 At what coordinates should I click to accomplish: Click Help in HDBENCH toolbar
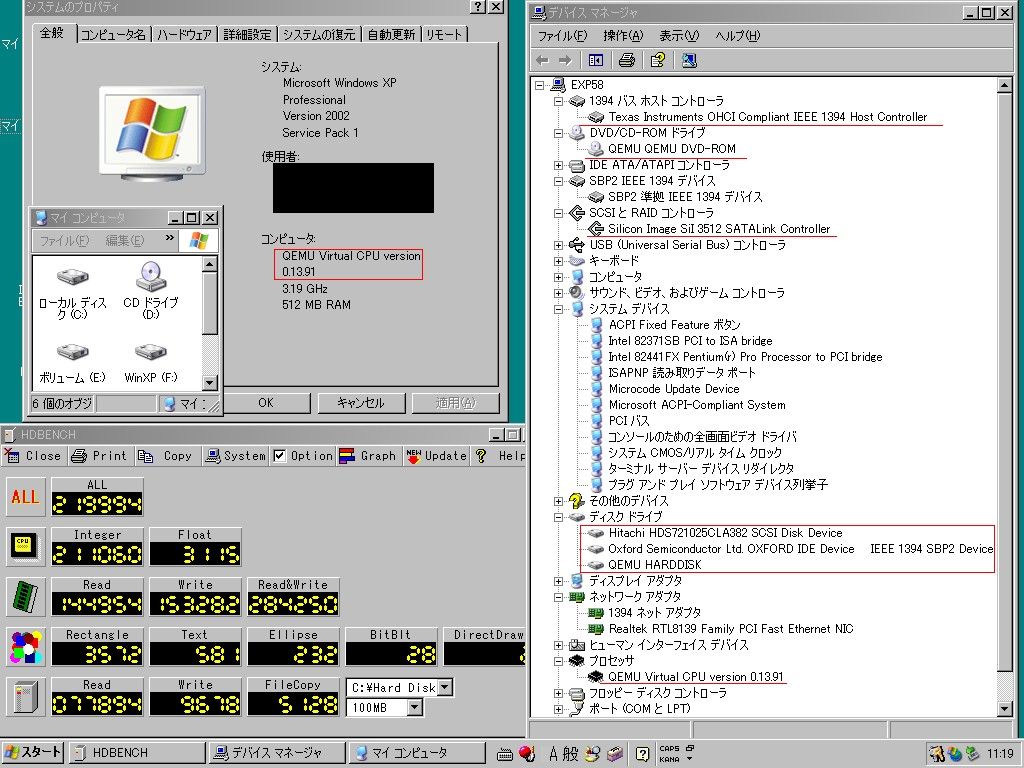click(x=500, y=456)
